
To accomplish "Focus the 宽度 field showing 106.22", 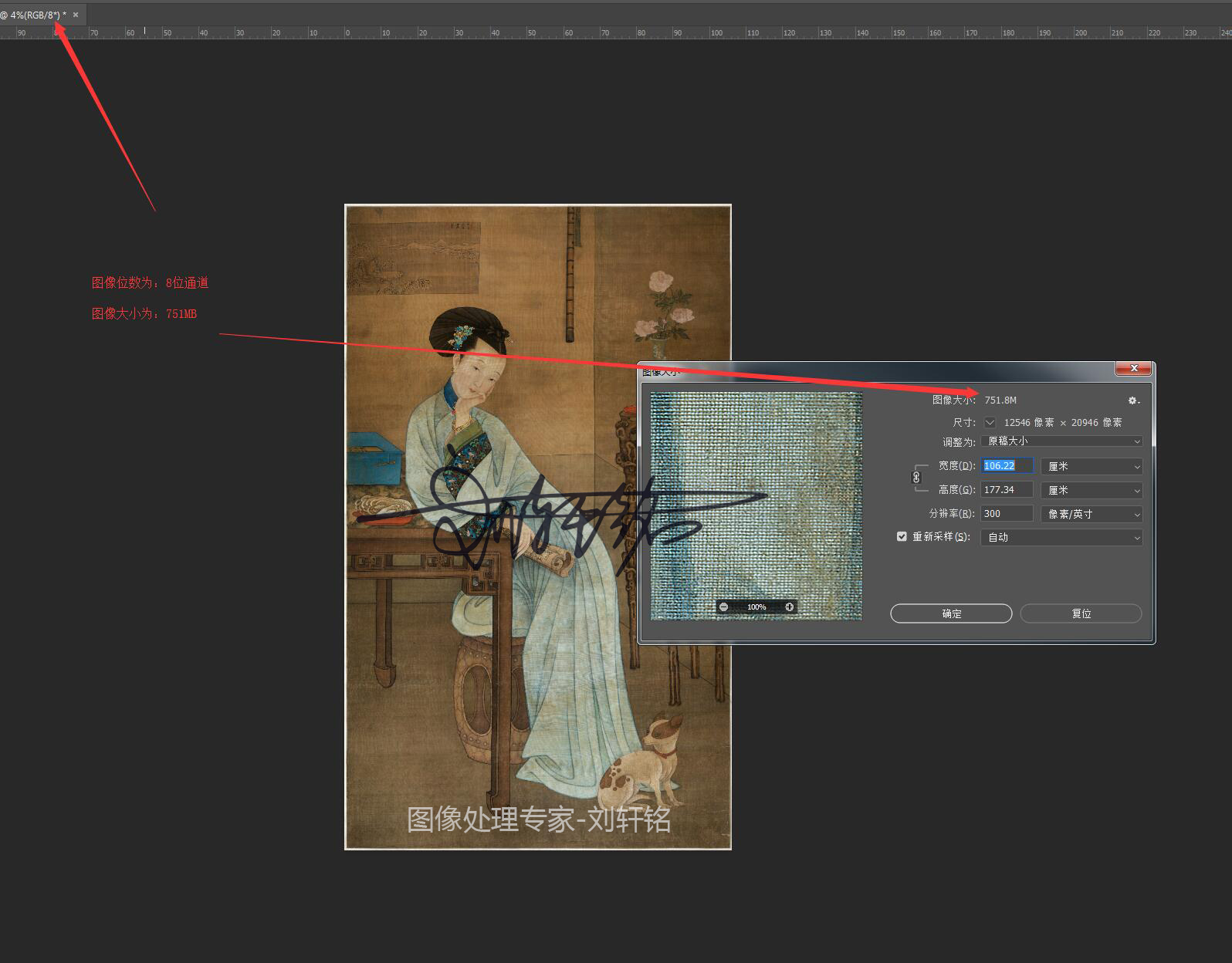I will (1007, 466).
